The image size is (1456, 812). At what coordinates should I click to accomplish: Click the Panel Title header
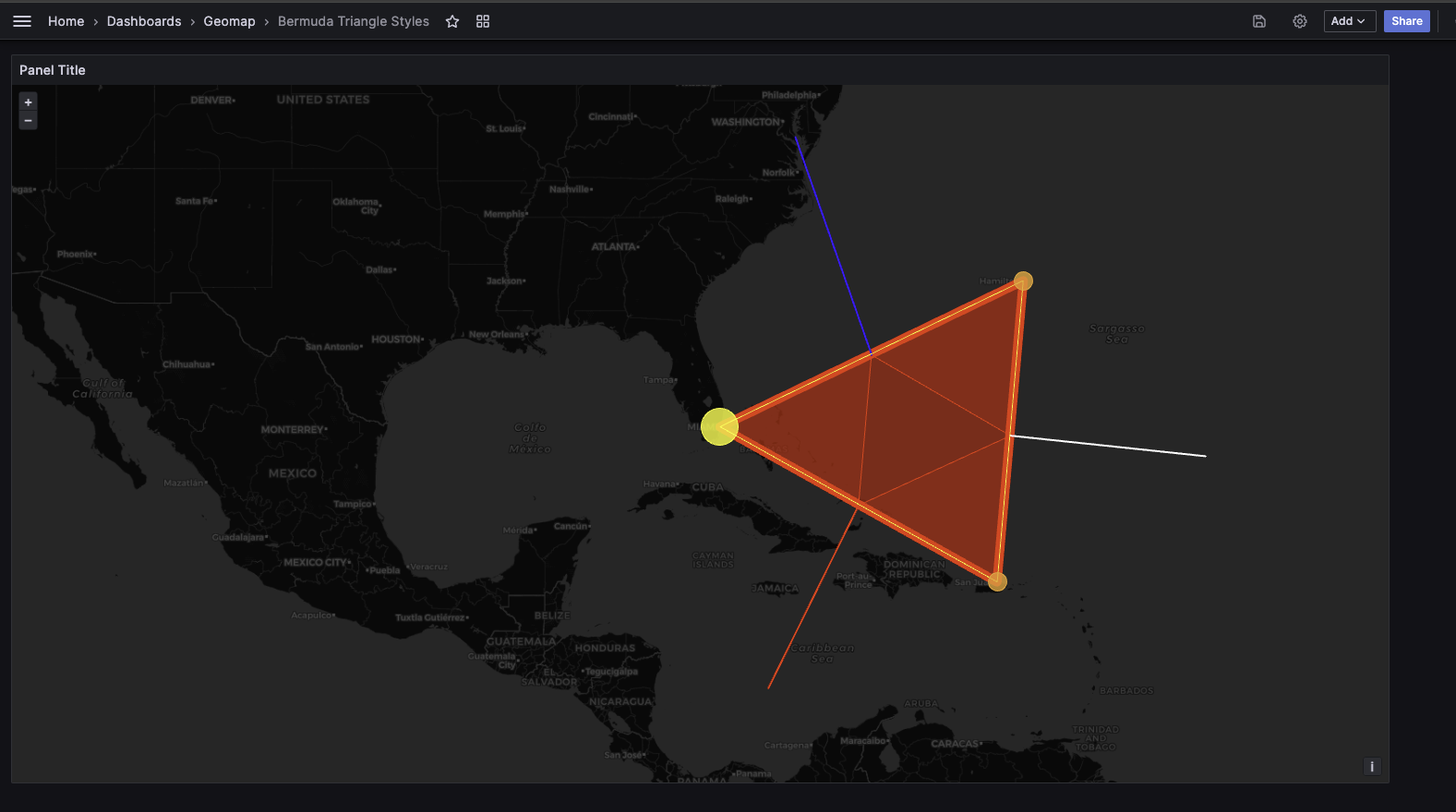(x=53, y=70)
